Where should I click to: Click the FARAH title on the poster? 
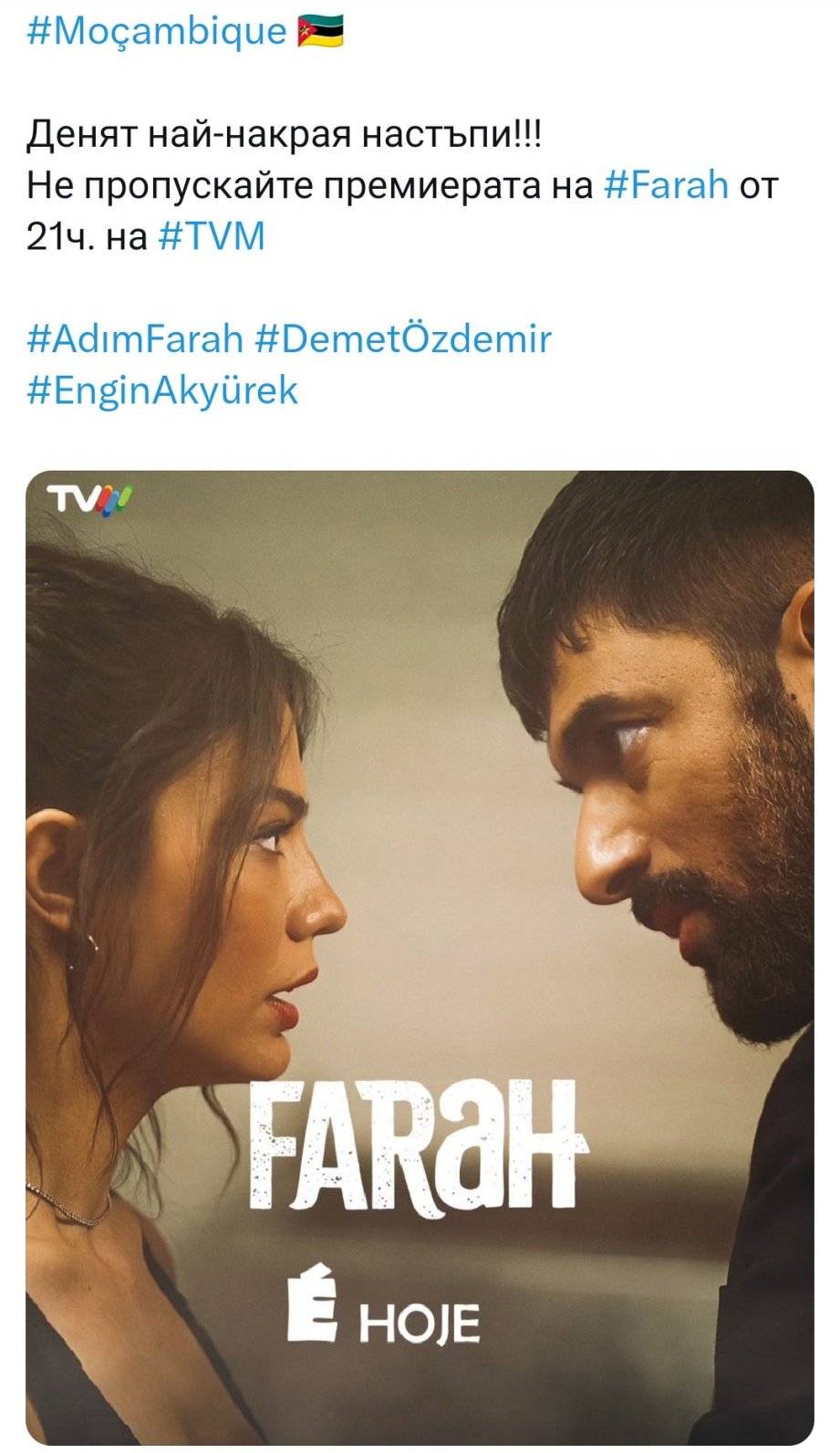[416, 1147]
